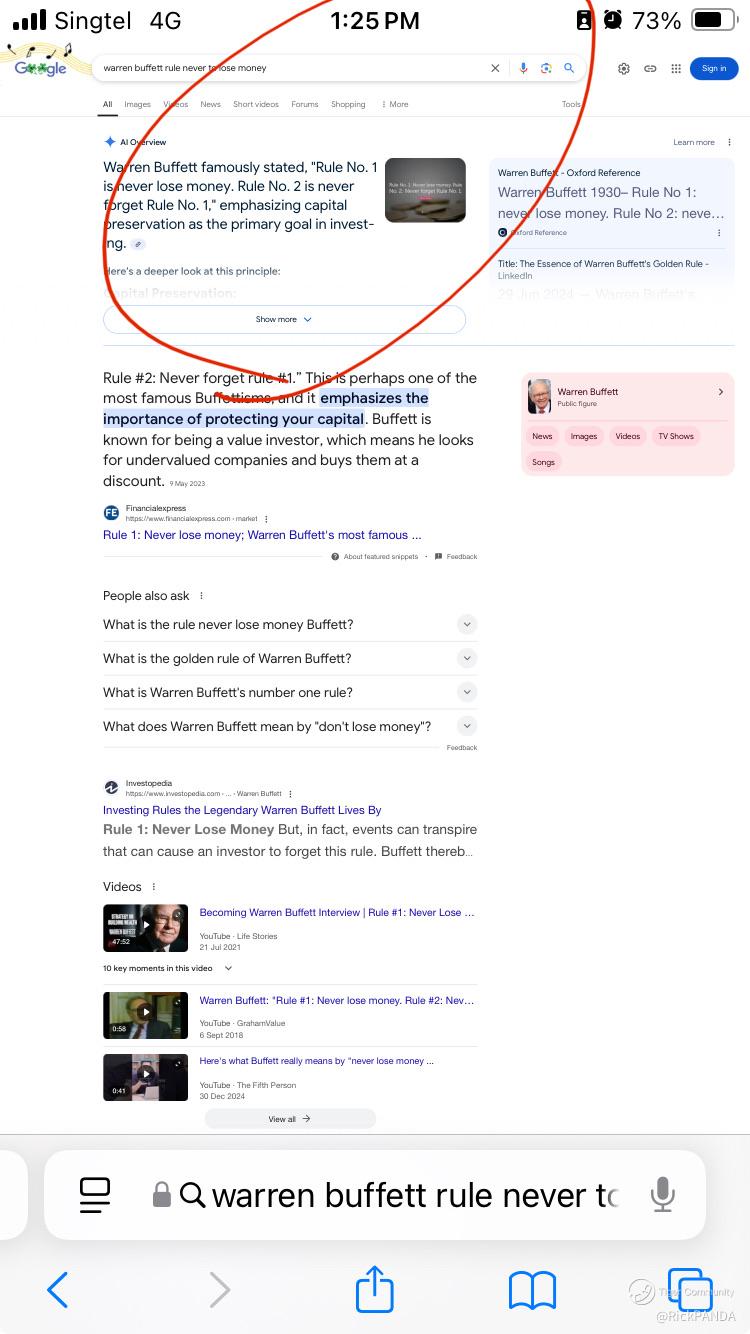Open the Financialexpress result's three-dot menu
The image size is (750, 1334).
pos(266,519)
